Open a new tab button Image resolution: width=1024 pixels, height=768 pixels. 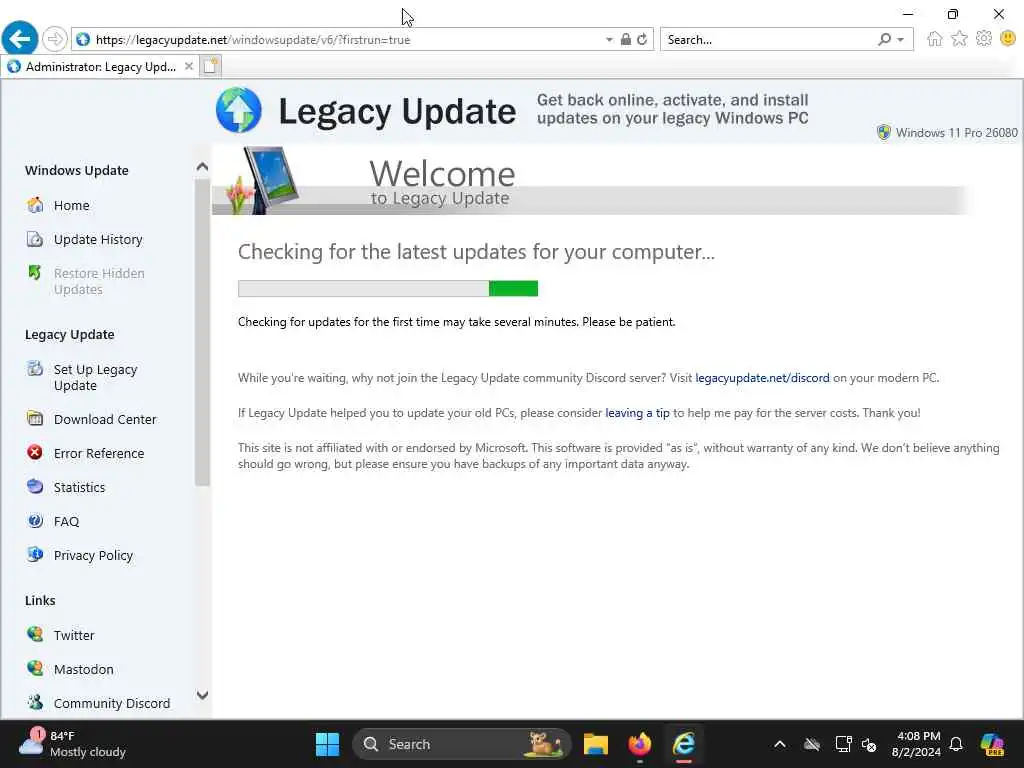tap(210, 66)
